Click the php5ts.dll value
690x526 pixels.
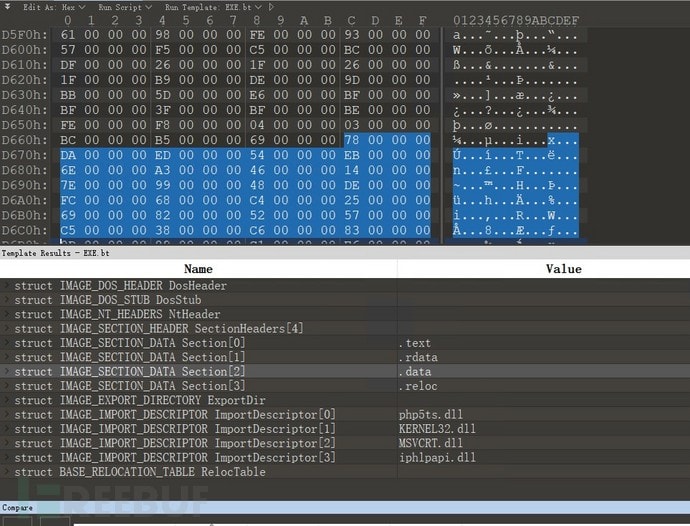point(431,415)
